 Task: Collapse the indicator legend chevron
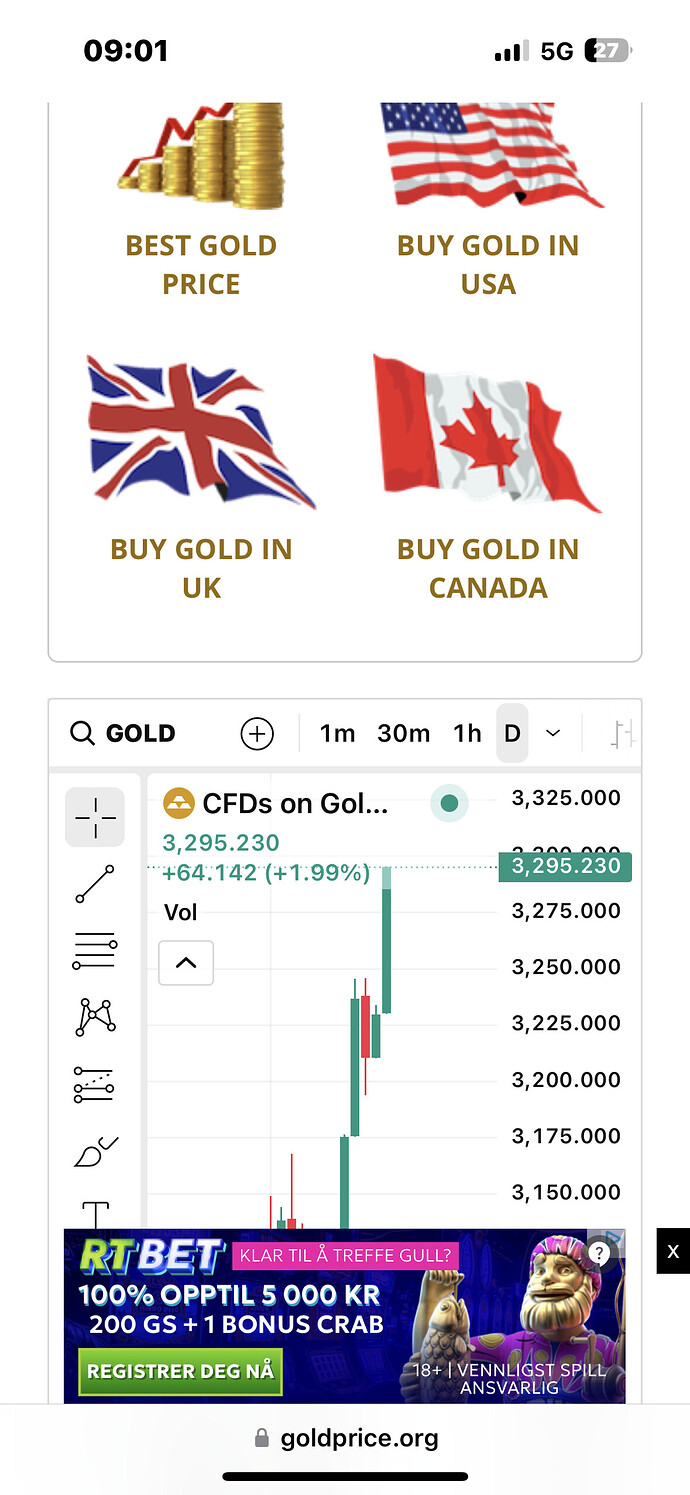186,963
